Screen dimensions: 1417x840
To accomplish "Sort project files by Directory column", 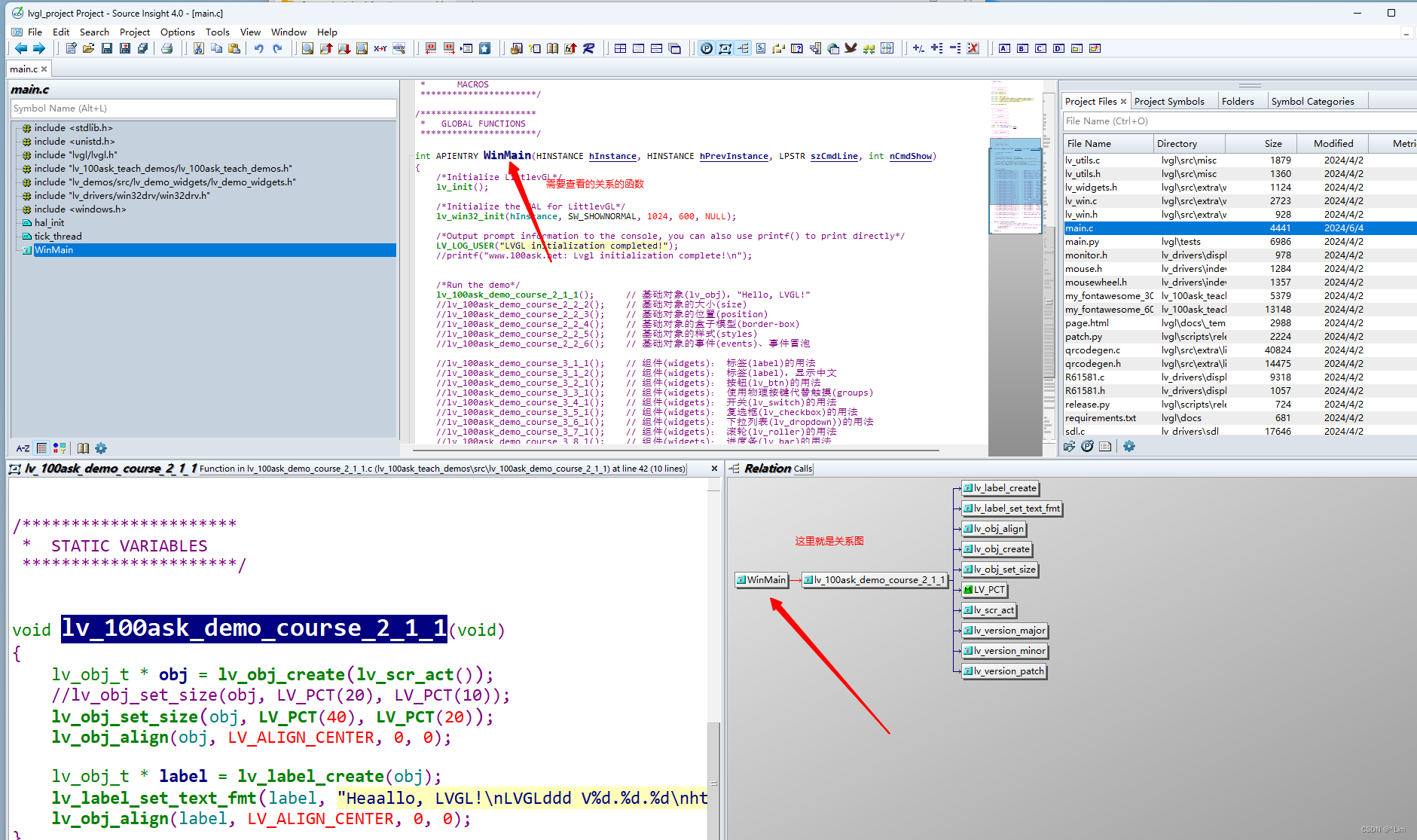I will [1189, 143].
